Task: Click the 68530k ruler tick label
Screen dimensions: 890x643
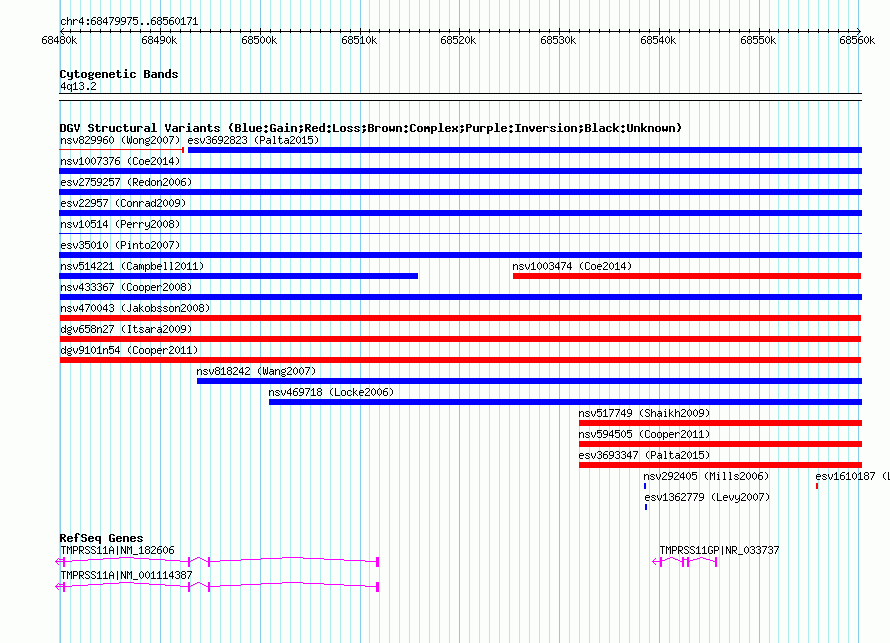Action: 559,40
